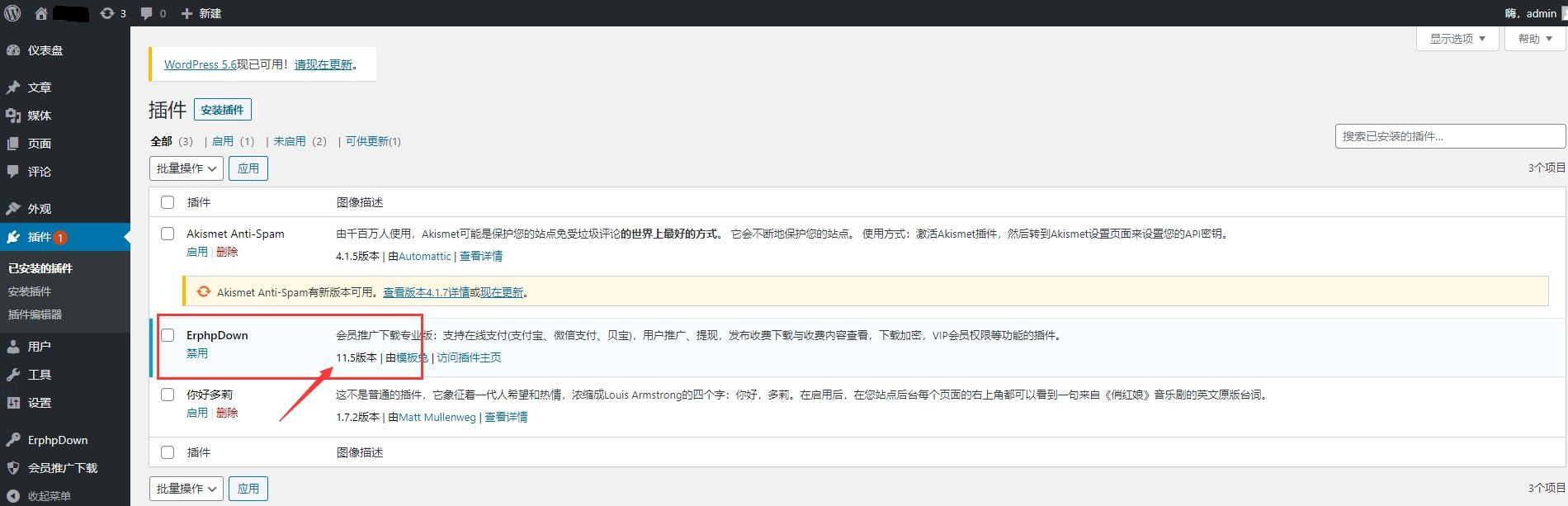Select the 全部 filter tab

tap(162, 141)
